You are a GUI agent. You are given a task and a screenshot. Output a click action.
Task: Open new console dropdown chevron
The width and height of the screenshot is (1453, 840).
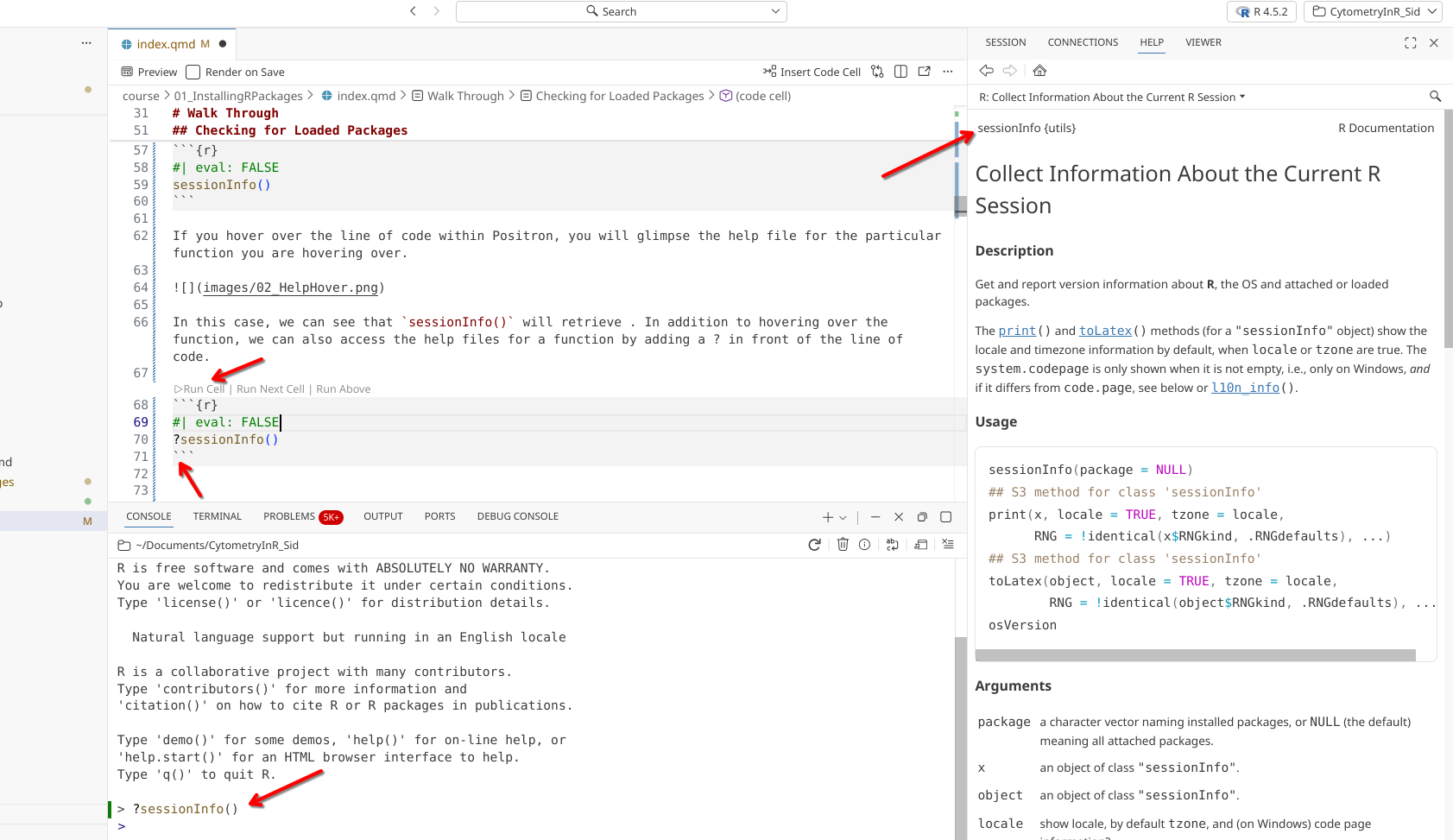click(x=843, y=518)
